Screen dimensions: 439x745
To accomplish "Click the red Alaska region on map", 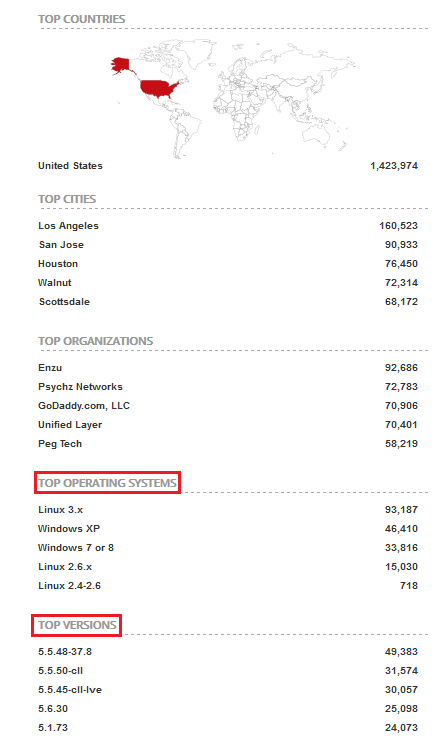I will coord(121,66).
